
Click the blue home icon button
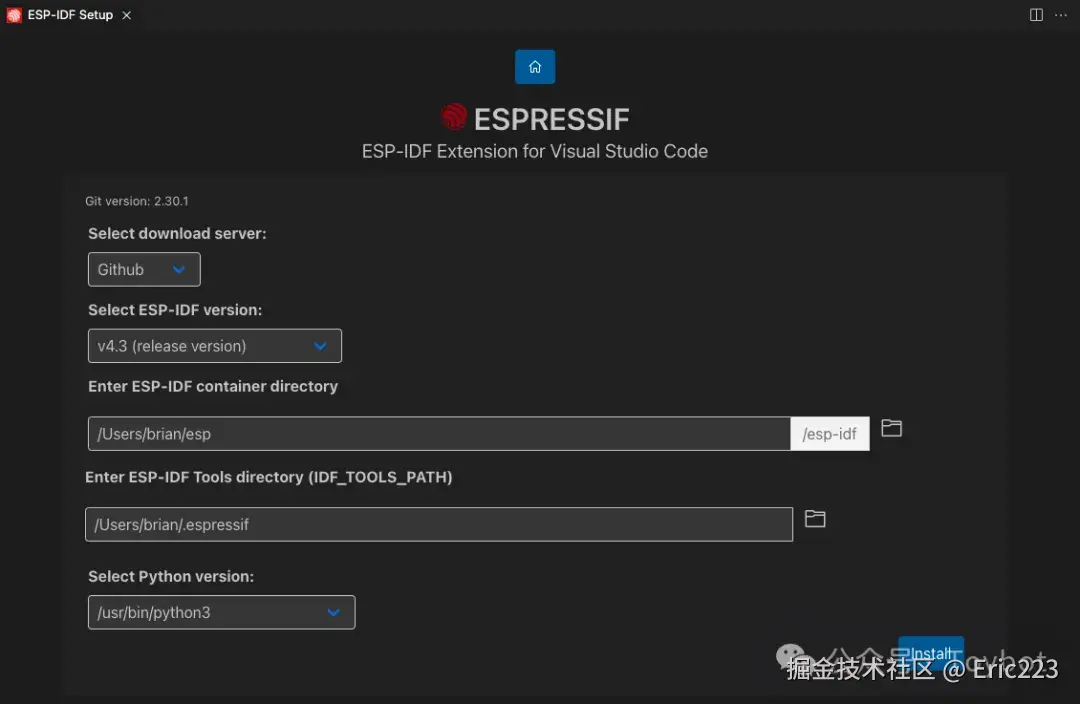point(534,67)
